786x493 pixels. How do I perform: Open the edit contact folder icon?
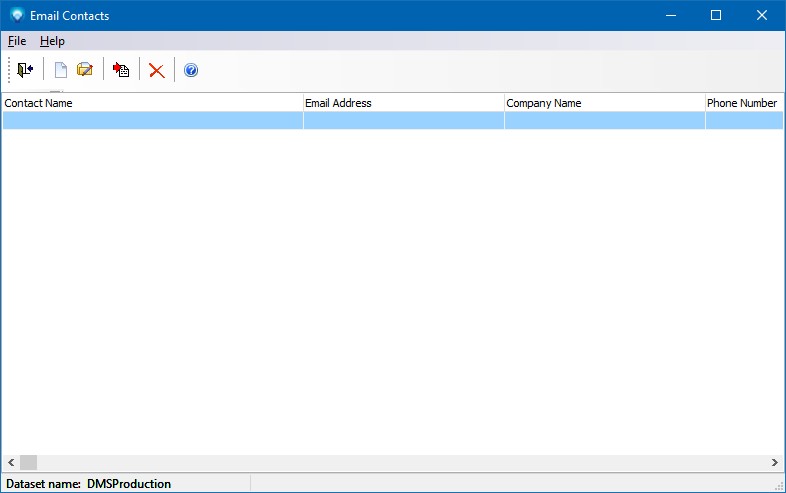85,70
